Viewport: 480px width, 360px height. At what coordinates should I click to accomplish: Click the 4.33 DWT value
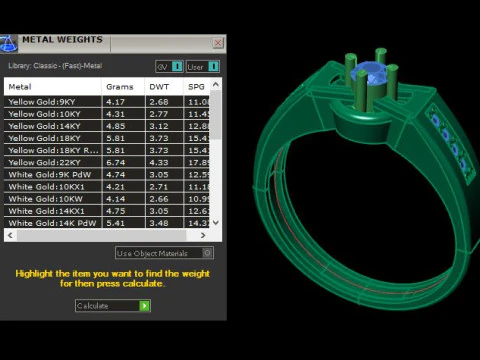click(159, 163)
